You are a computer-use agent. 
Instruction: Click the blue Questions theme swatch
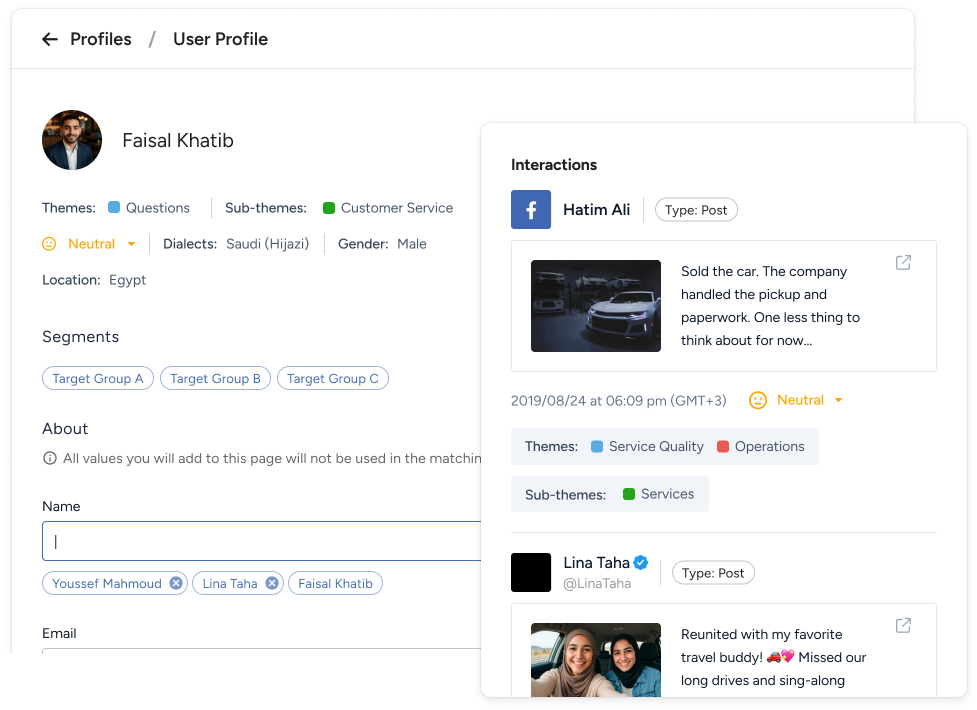113,207
